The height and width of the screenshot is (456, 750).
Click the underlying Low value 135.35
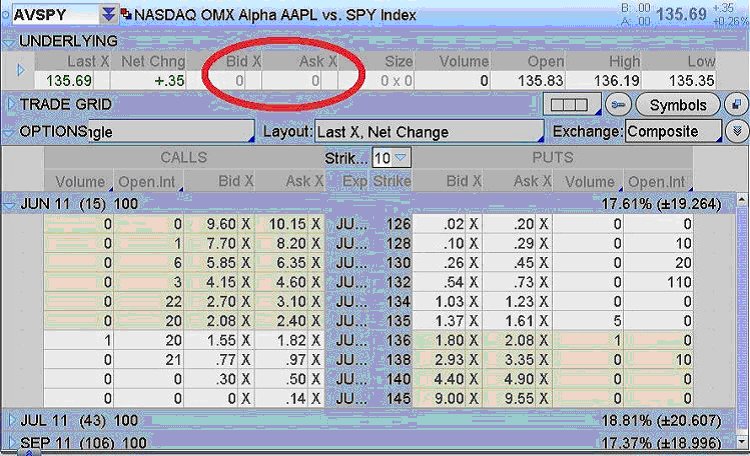pyautogui.click(x=692, y=80)
